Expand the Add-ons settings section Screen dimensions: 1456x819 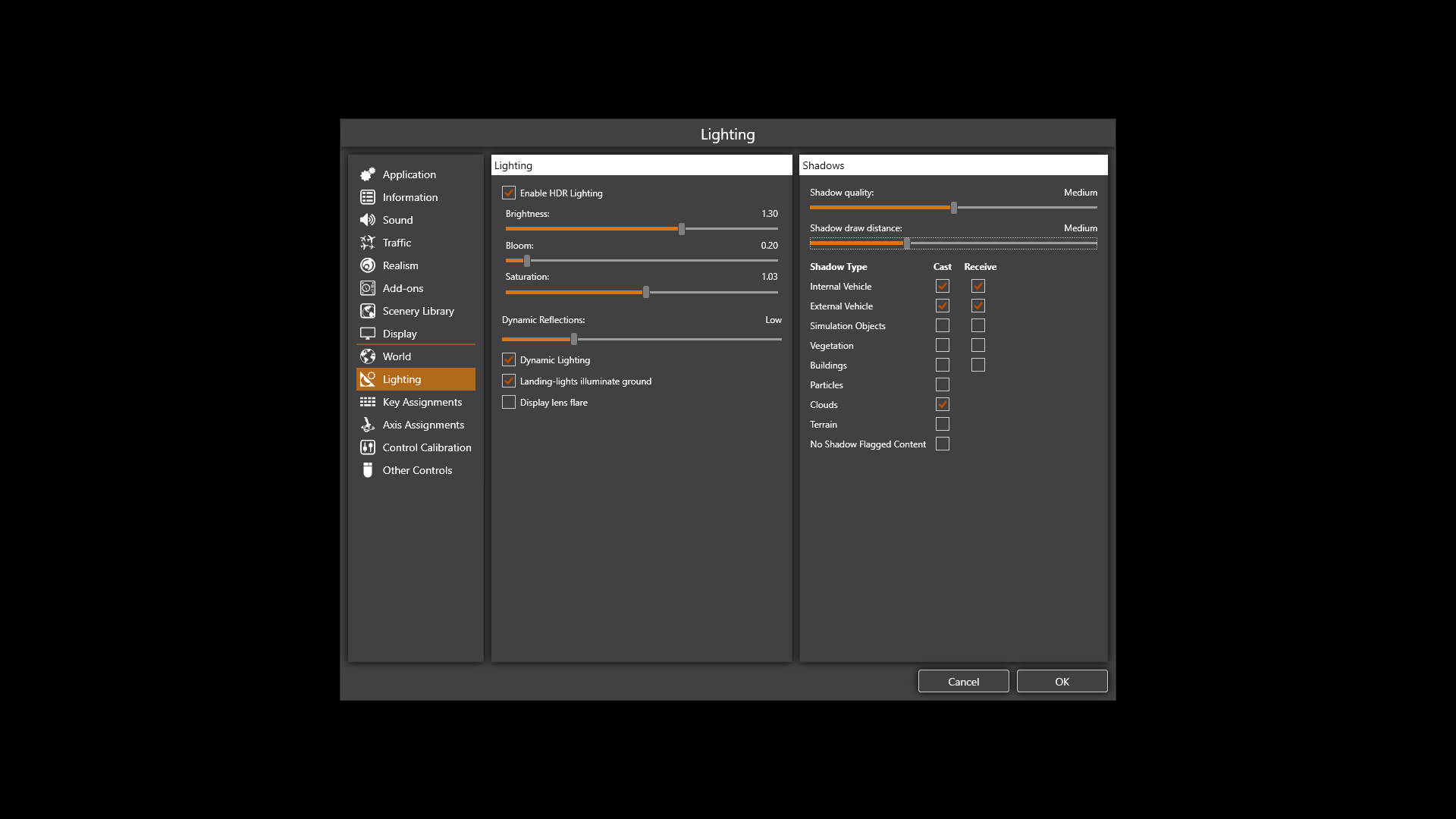point(402,288)
